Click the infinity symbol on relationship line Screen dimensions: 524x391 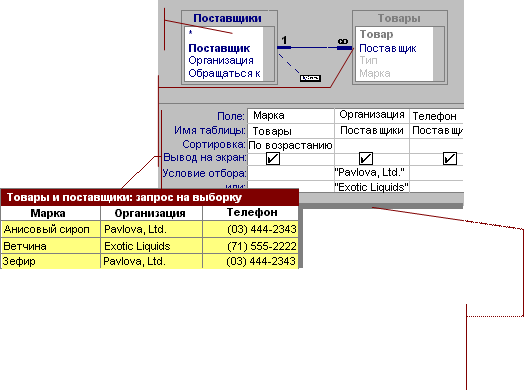(x=343, y=41)
